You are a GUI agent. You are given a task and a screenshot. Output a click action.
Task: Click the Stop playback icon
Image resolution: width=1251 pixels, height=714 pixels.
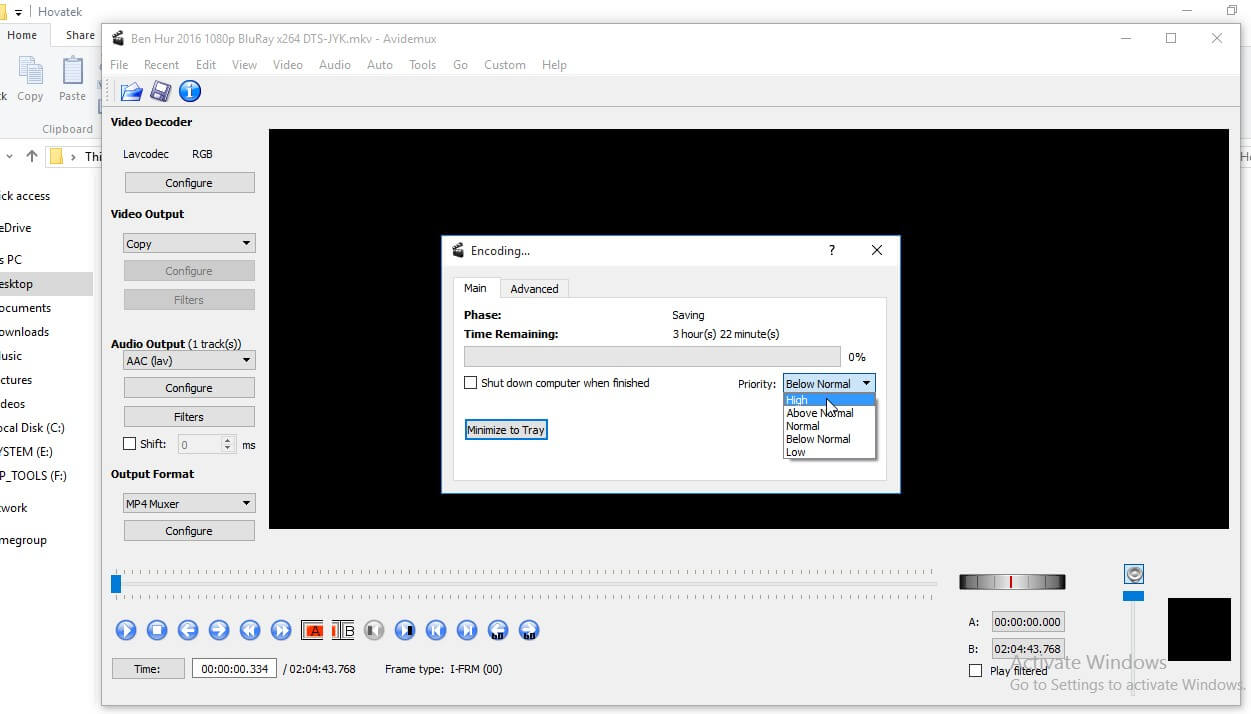click(x=156, y=630)
